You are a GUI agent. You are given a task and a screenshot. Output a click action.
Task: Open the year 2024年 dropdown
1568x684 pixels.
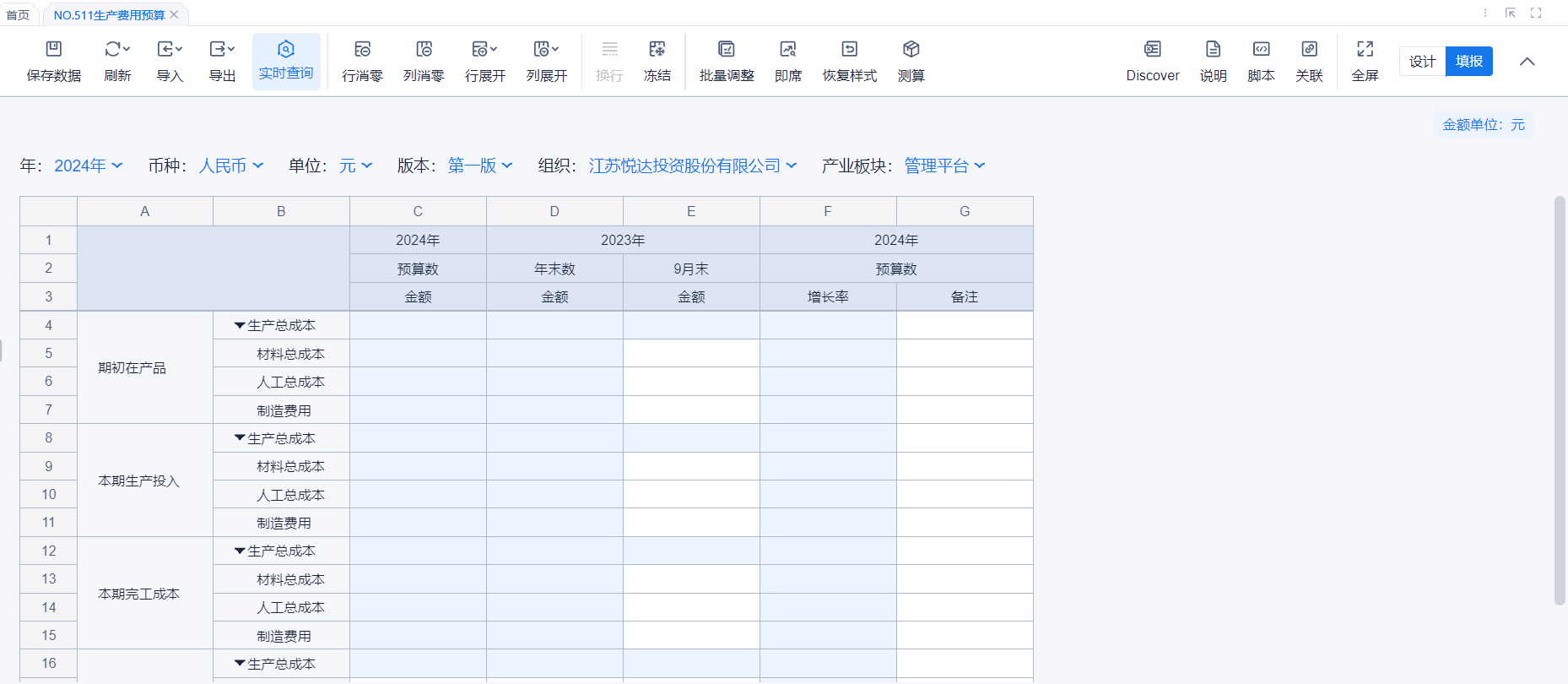[89, 166]
